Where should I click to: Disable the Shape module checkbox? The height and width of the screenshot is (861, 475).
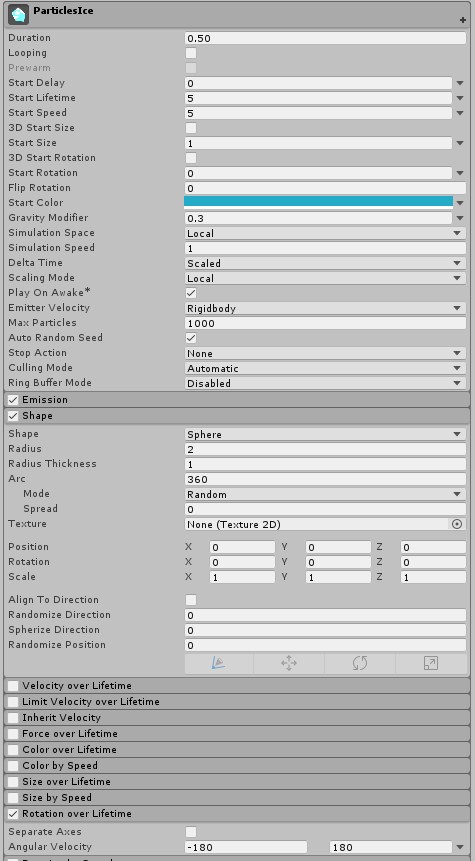point(13,416)
